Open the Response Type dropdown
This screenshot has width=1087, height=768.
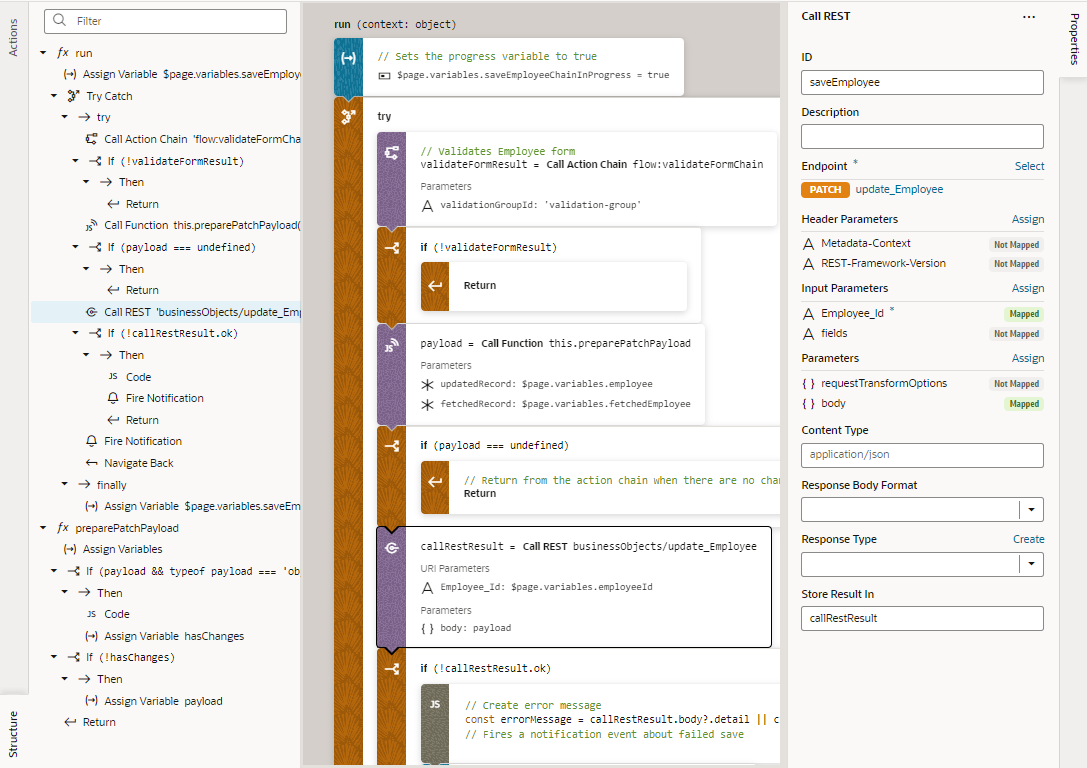coord(1031,564)
